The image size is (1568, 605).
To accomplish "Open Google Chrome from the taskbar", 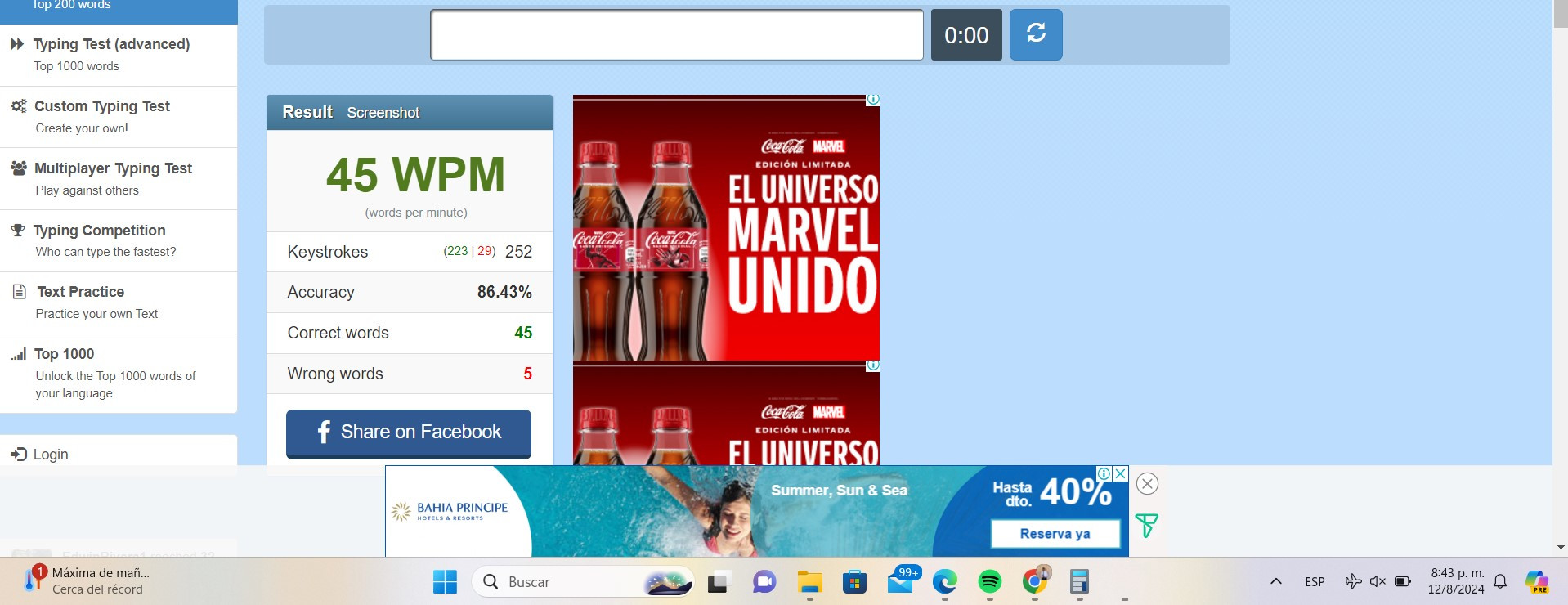I will pos(1035,582).
